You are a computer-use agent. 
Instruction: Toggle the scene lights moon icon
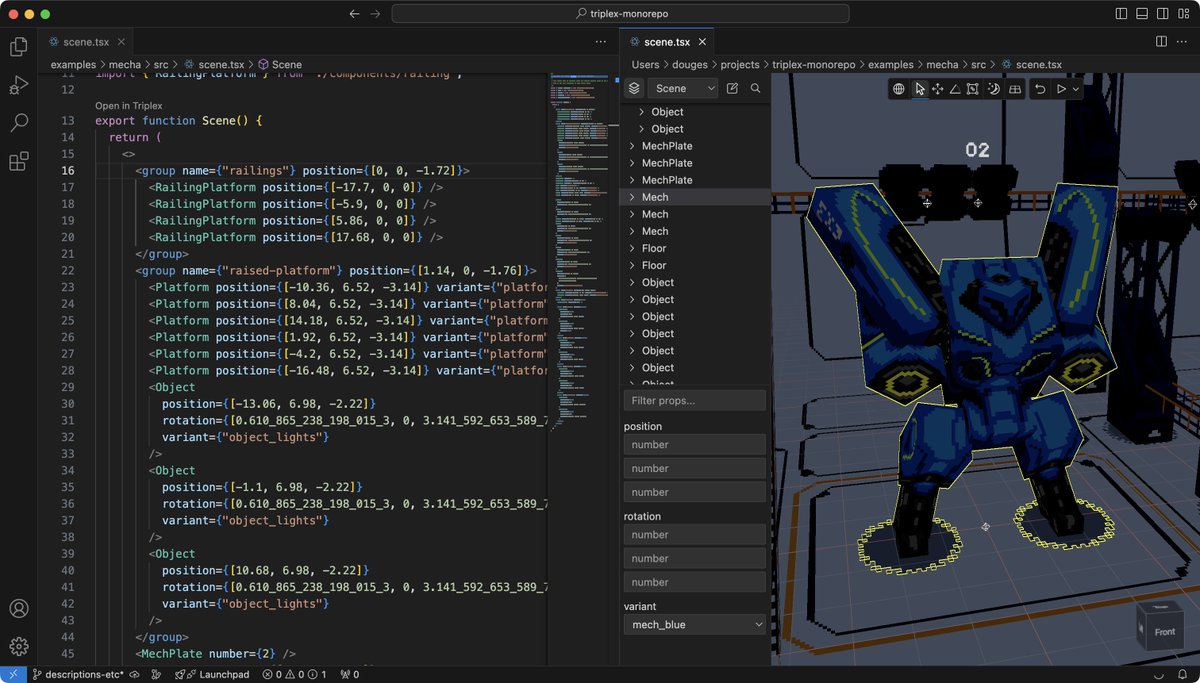994,89
